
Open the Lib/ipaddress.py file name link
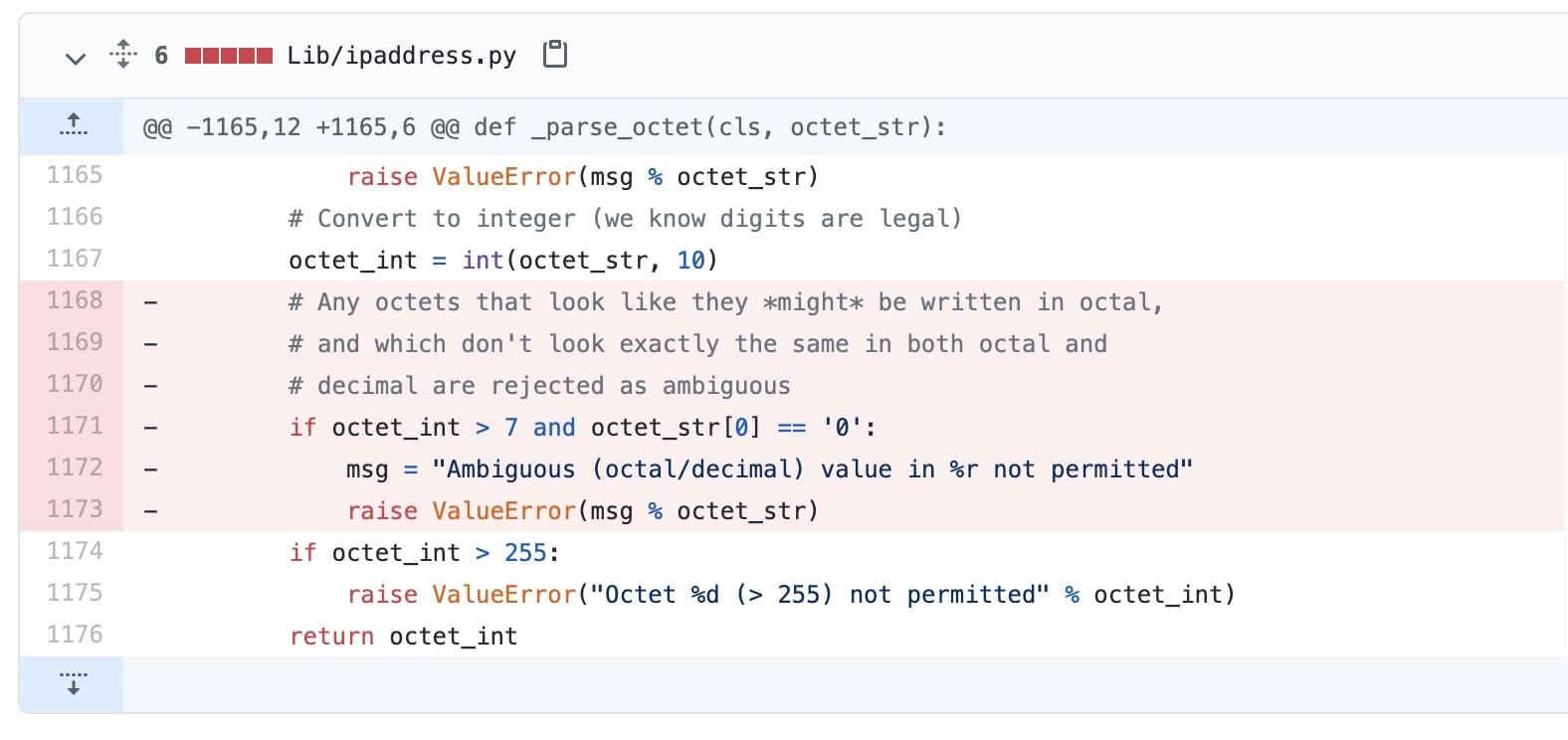pos(401,56)
